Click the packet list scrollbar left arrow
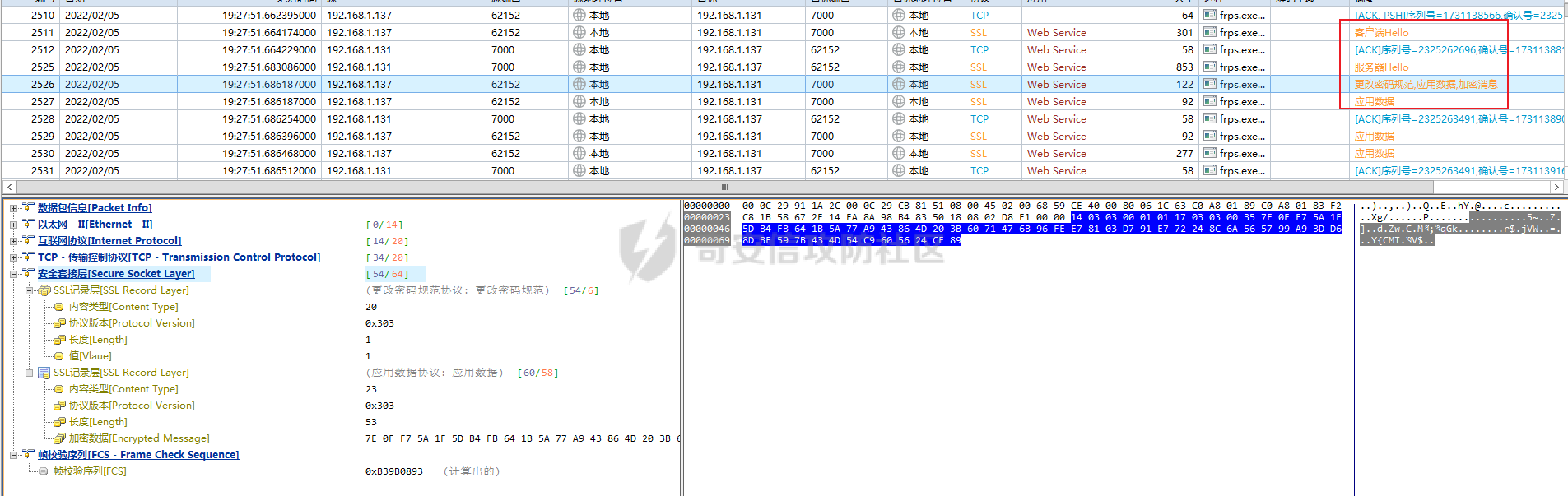 (9, 188)
